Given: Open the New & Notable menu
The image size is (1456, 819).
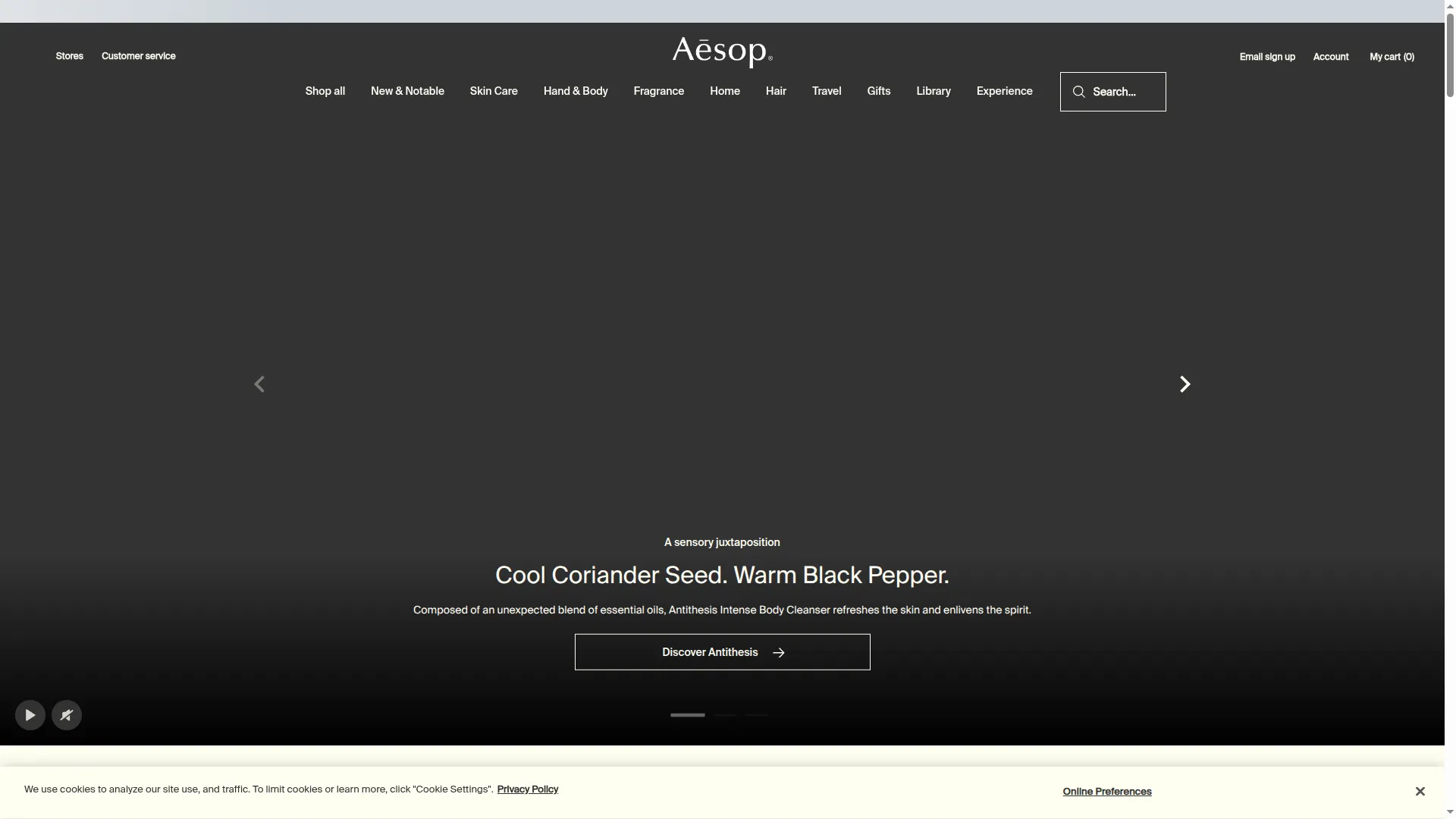Looking at the screenshot, I should (407, 91).
